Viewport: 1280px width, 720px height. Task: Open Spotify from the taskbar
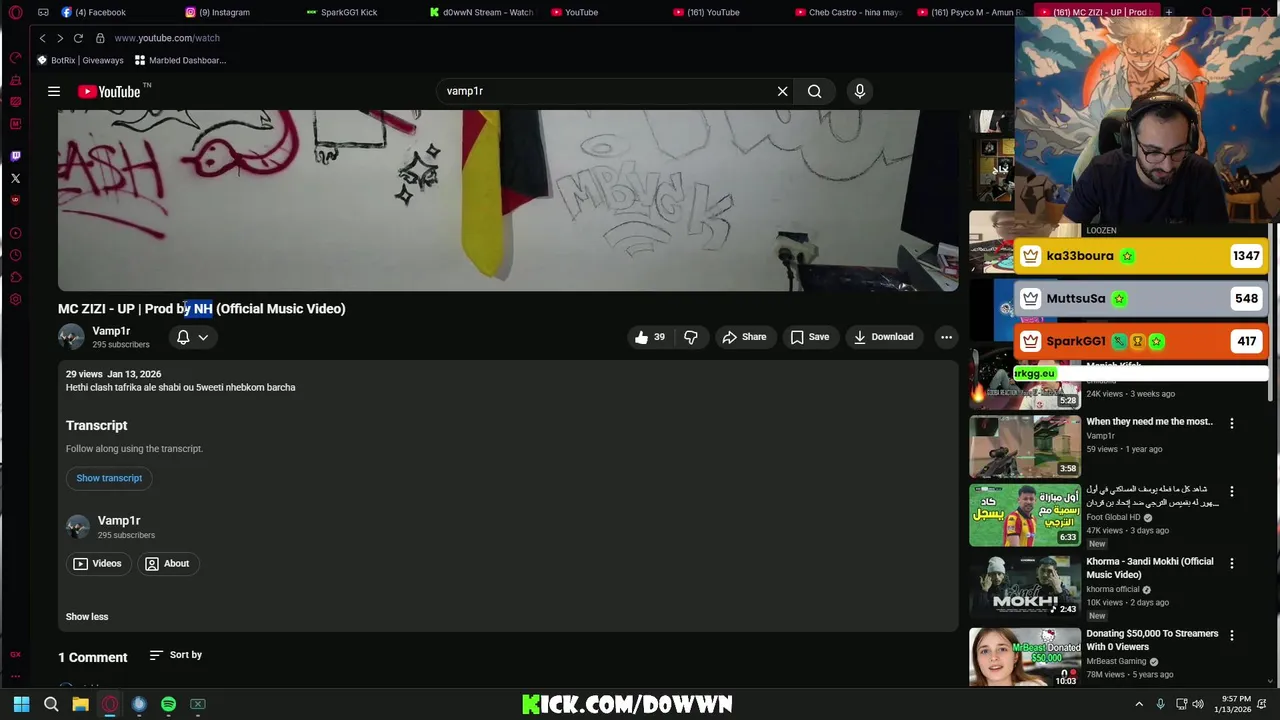coord(168,704)
